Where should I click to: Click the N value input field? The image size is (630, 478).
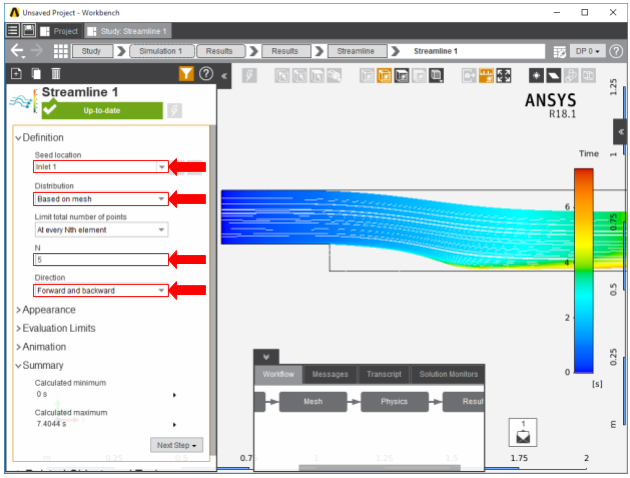[x=101, y=259]
